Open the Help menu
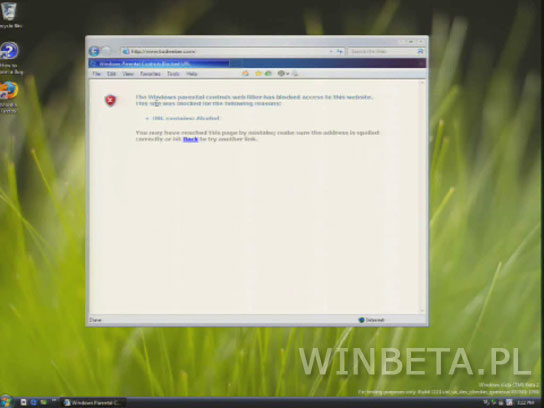Image resolution: width=544 pixels, height=408 pixels. pos(192,74)
